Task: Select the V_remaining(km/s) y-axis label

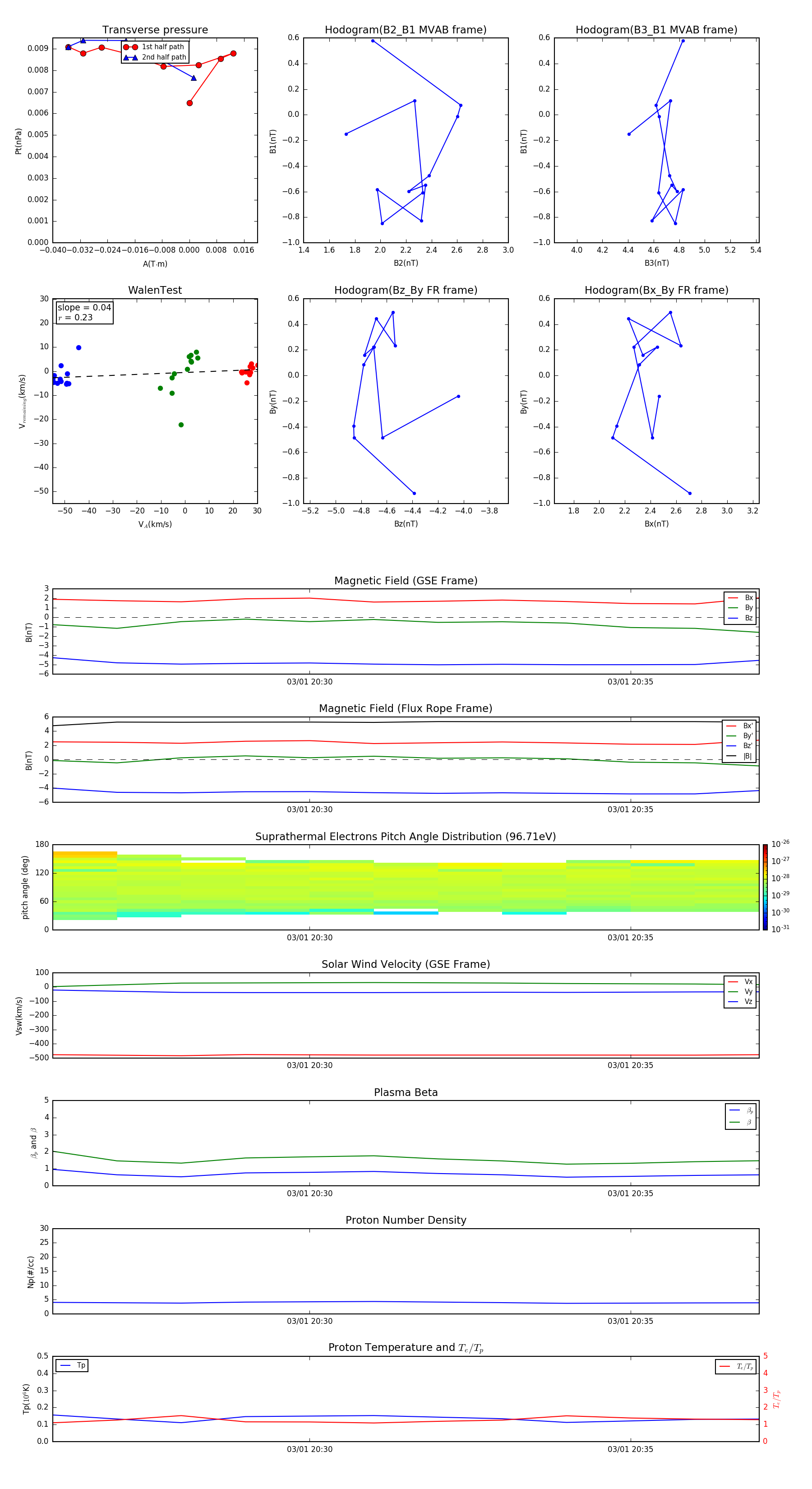Action: click(22, 401)
